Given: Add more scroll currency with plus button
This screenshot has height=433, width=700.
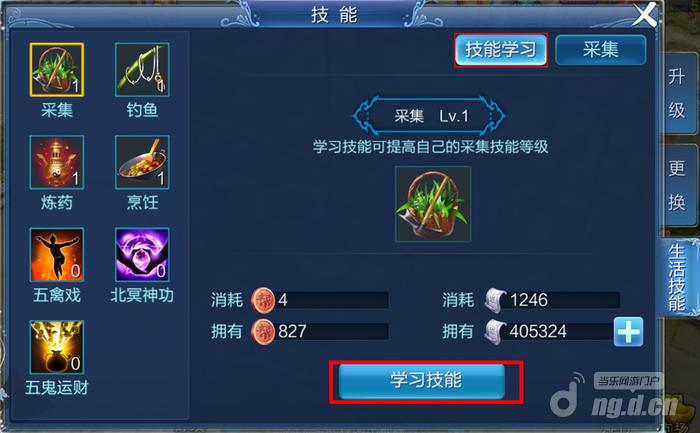Looking at the screenshot, I should (x=628, y=332).
